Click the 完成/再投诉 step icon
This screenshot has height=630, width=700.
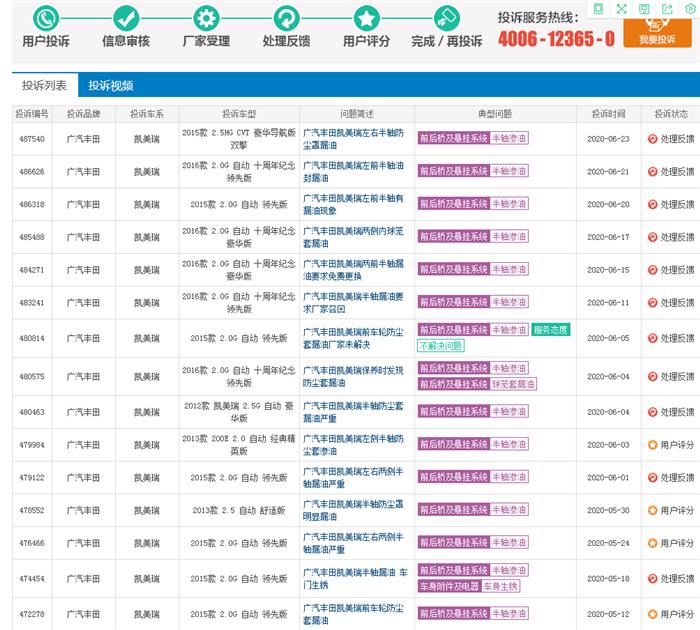point(446,18)
